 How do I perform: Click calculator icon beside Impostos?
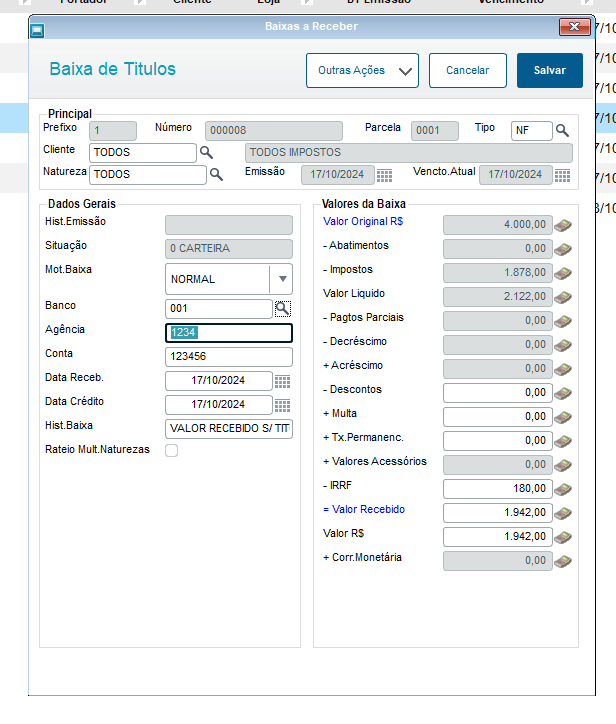point(563,273)
